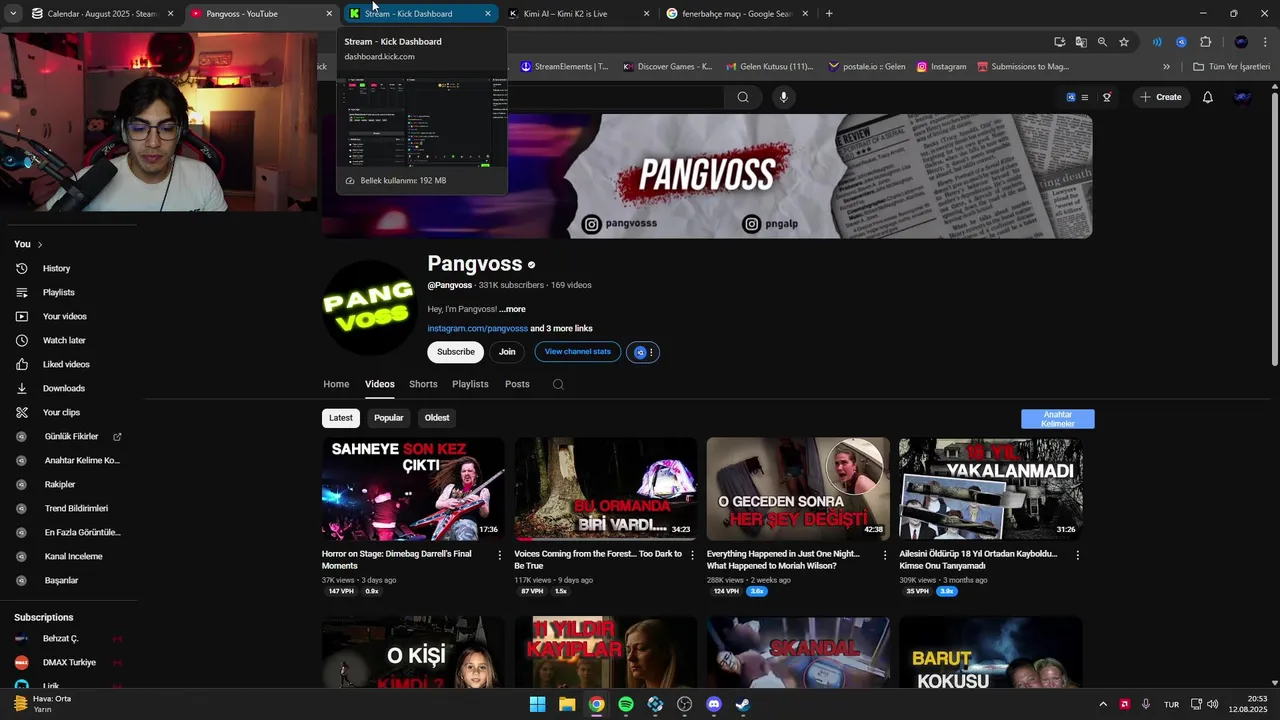The height and width of the screenshot is (720, 1280).
Task: Open options menu for Voices from the Forest video
Action: (692, 555)
